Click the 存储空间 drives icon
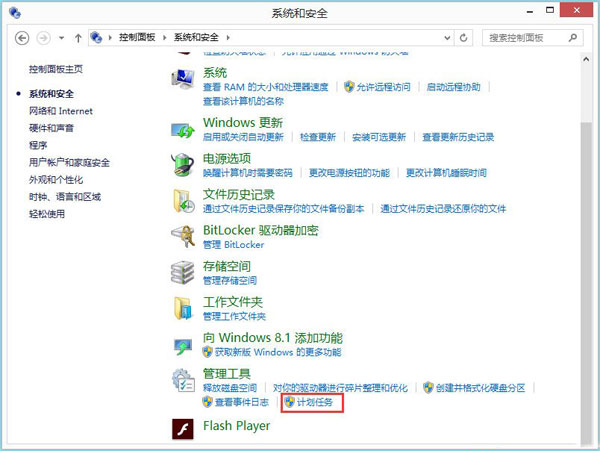The image size is (600, 451). click(183, 272)
